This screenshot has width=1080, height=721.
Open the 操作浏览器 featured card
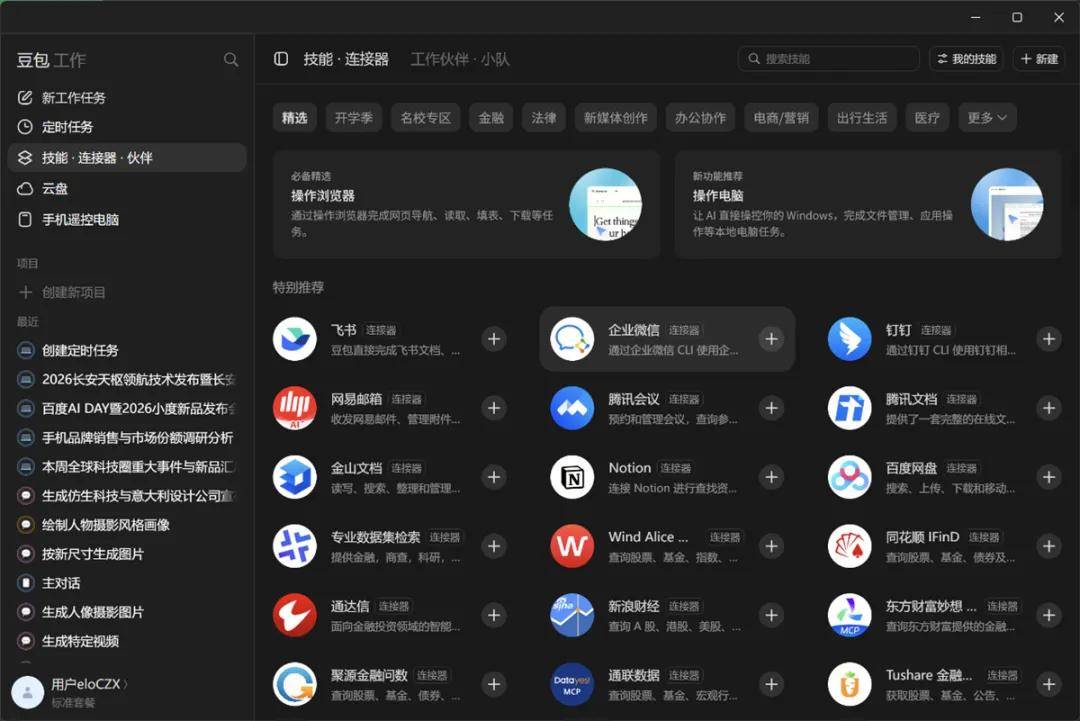point(466,205)
